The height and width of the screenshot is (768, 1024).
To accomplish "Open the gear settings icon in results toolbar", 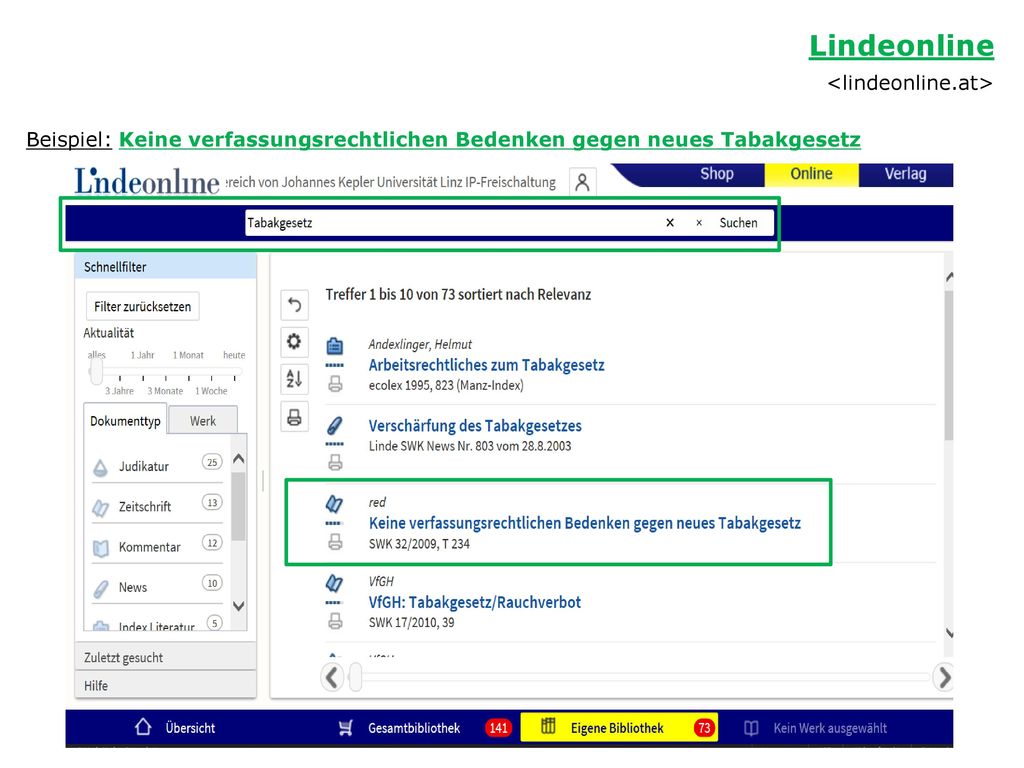I will [295, 342].
